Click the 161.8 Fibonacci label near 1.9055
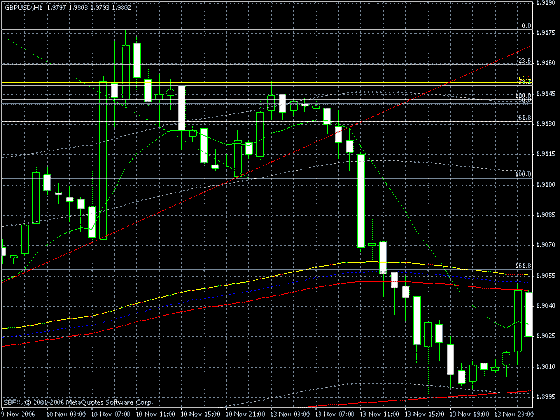 (x=524, y=266)
